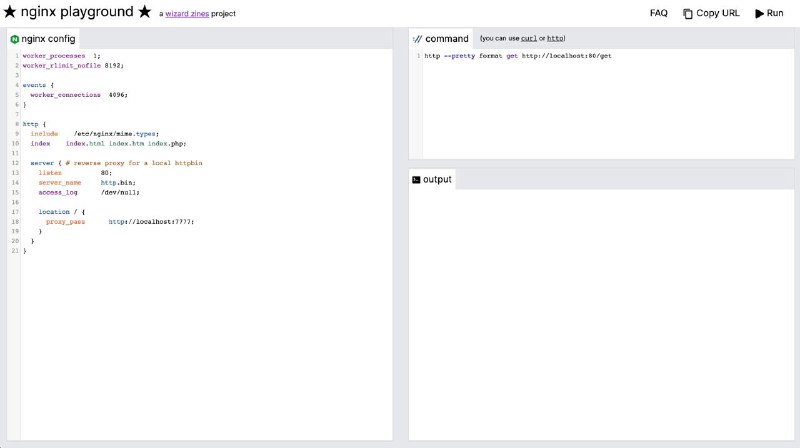800x448 pixels.
Task: Click the include /etc/nginx/mime.types line
Action: [x=94, y=134]
